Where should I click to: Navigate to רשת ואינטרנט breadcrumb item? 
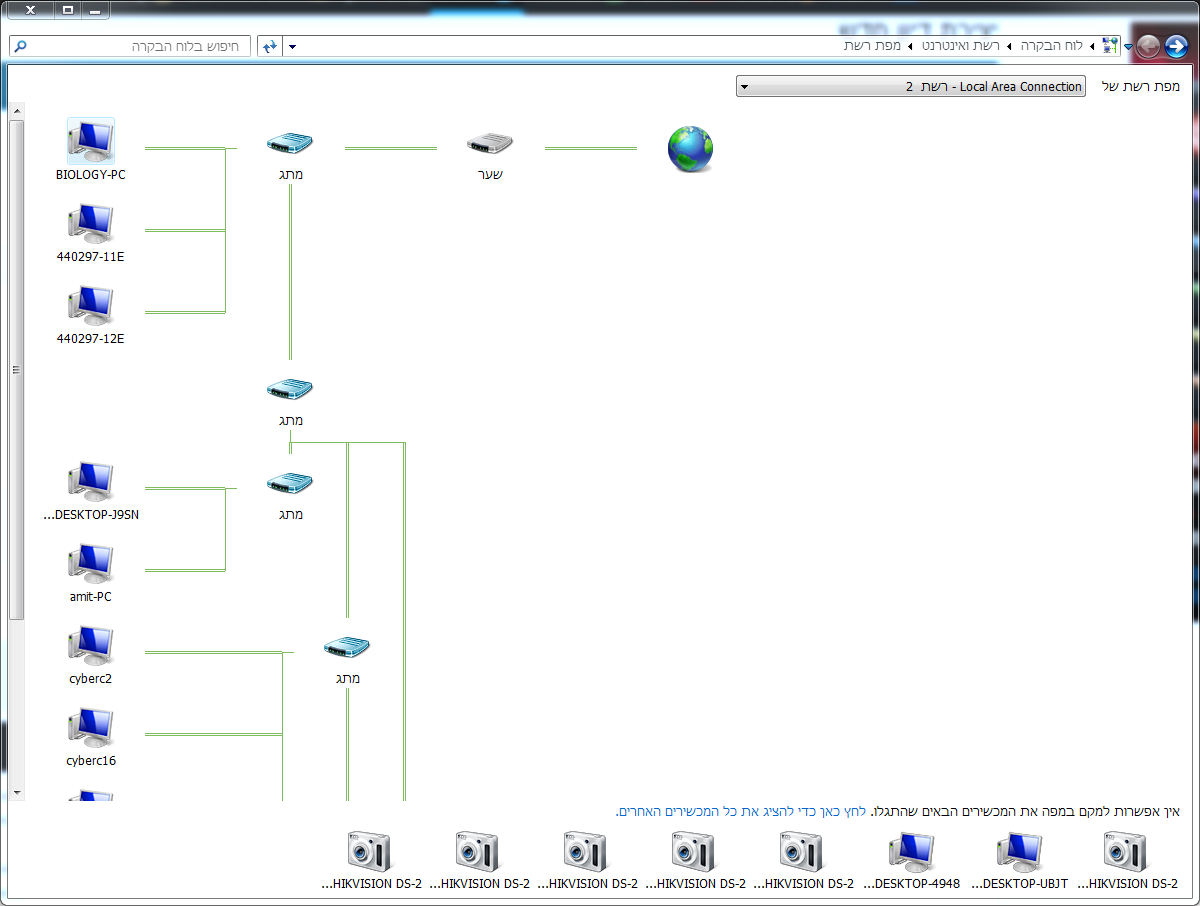pyautogui.click(x=961, y=46)
